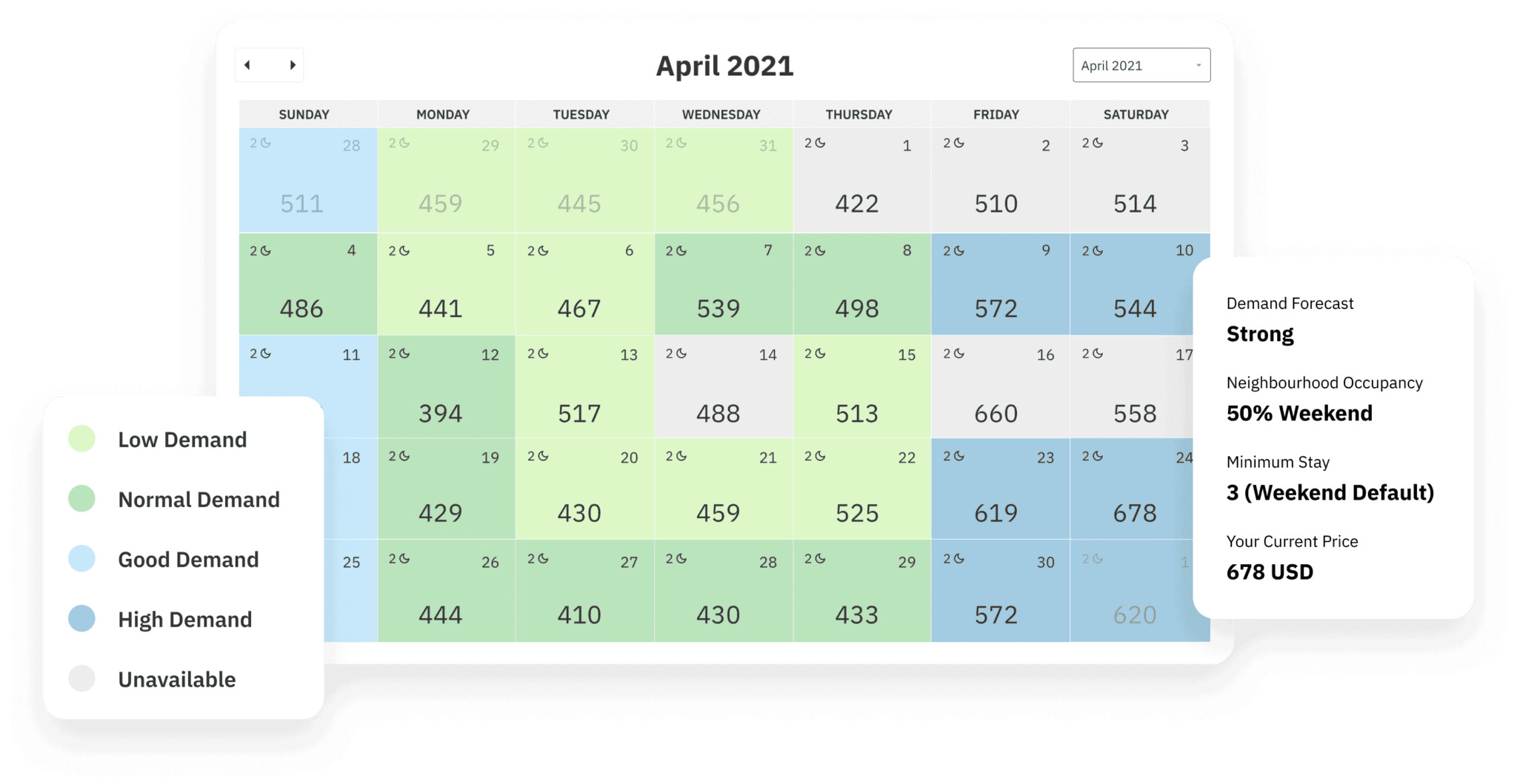Navigate to previous month with left arrow
1517x784 pixels.
(247, 65)
